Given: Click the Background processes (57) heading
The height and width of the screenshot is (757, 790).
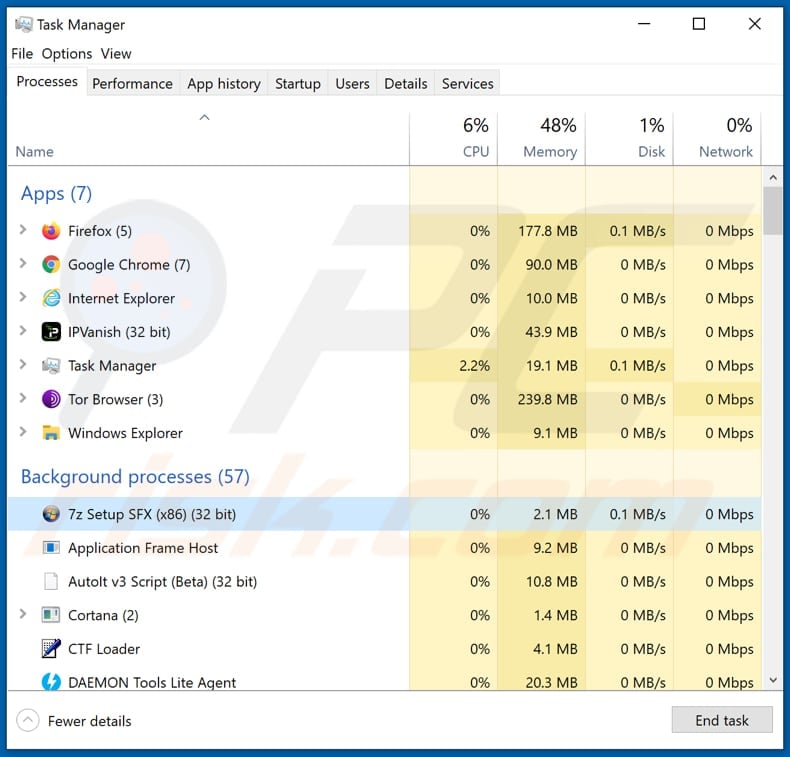Looking at the screenshot, I should pyautogui.click(x=135, y=476).
